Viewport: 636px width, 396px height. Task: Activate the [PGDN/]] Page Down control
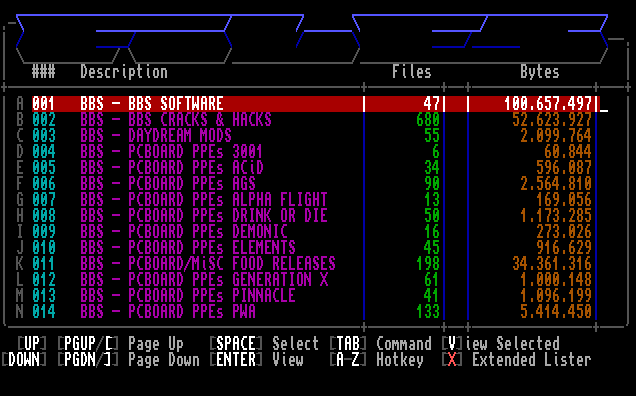click(x=129, y=360)
